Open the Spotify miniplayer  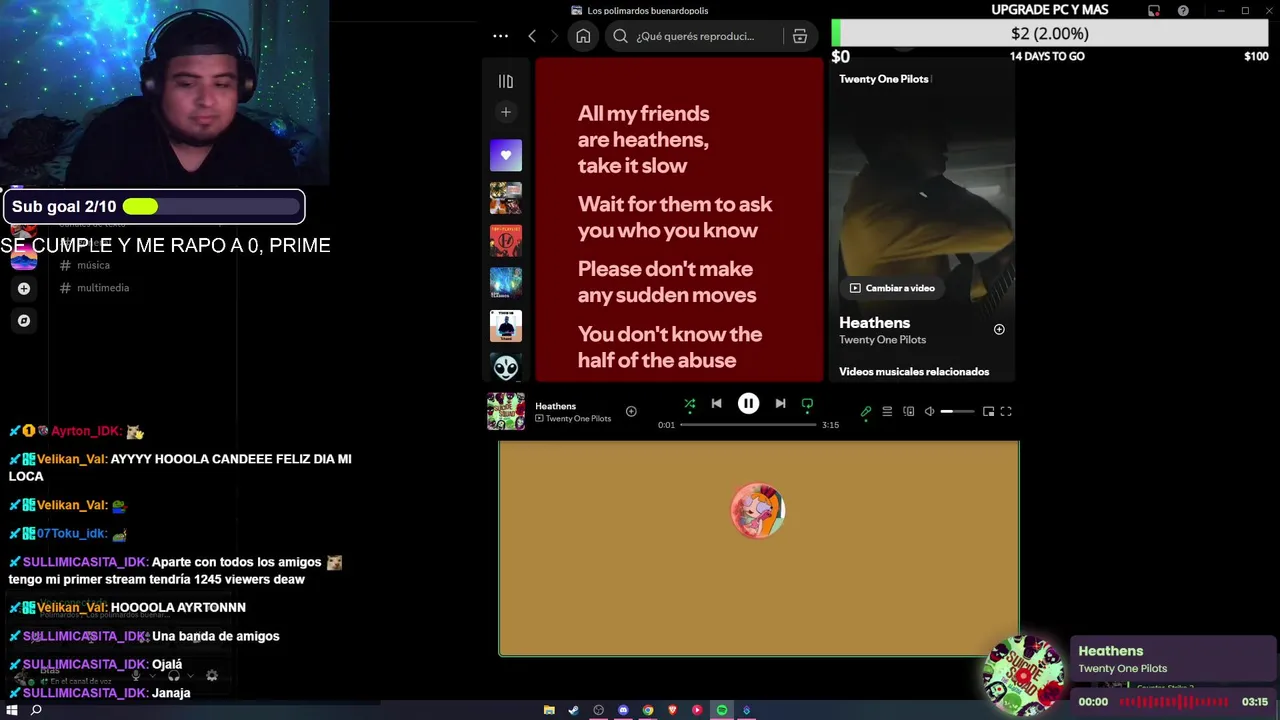(x=988, y=411)
